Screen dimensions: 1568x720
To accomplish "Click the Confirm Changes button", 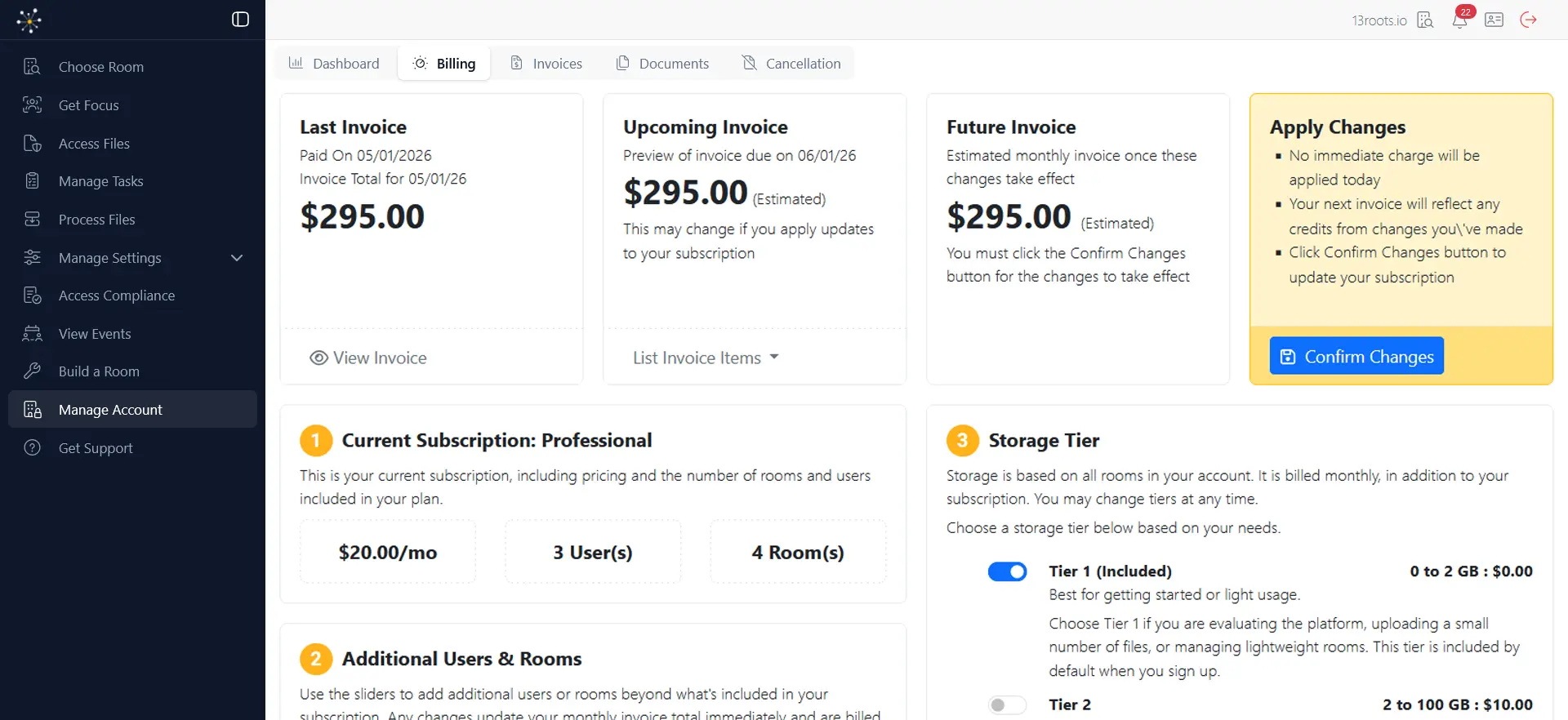I will tap(1356, 356).
